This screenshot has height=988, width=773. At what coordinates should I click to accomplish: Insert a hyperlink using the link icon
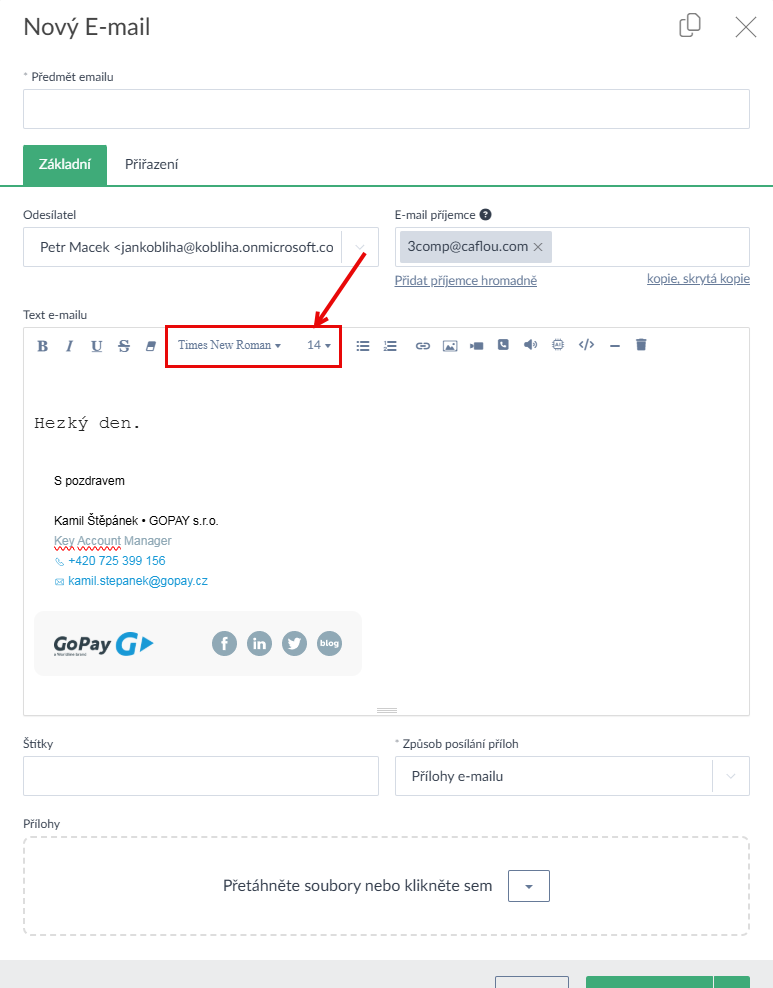[423, 346]
